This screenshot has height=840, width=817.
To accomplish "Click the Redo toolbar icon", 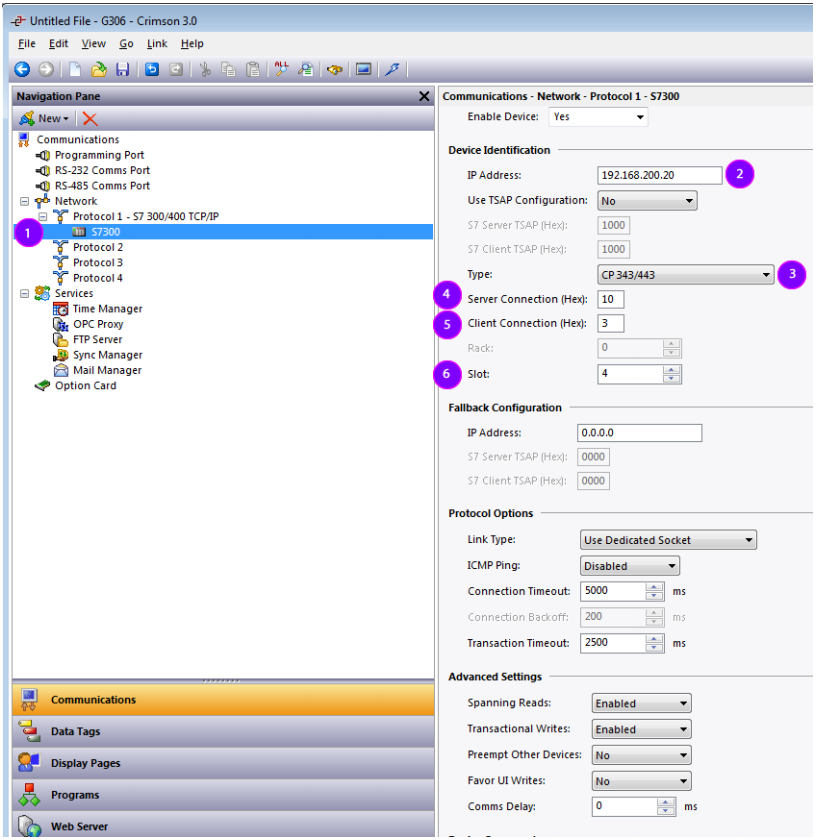I will (176, 69).
